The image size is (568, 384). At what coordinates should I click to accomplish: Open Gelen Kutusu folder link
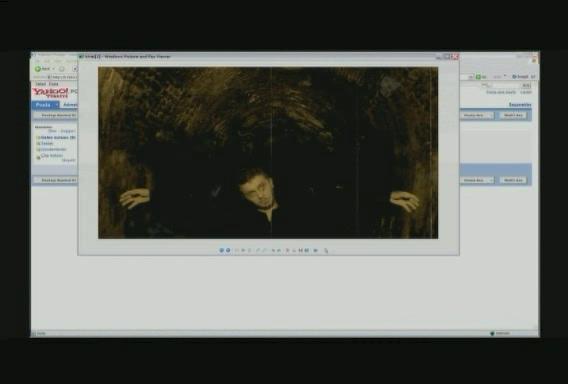pyautogui.click(x=58, y=137)
